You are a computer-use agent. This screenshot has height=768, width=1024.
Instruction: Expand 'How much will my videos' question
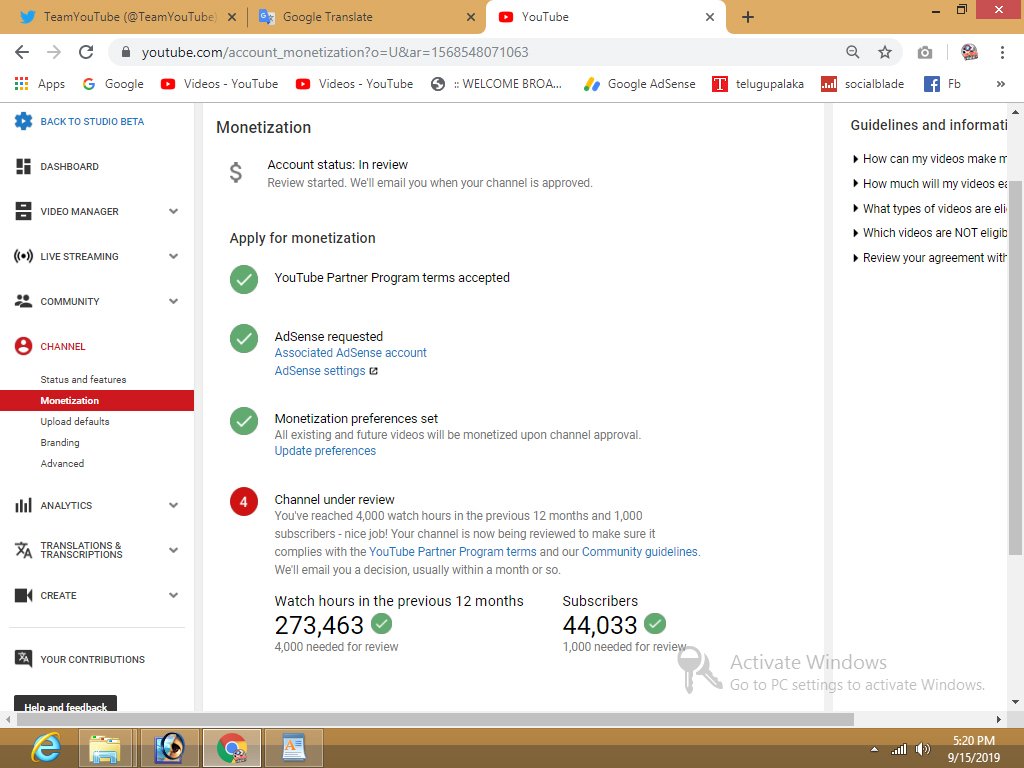point(930,184)
